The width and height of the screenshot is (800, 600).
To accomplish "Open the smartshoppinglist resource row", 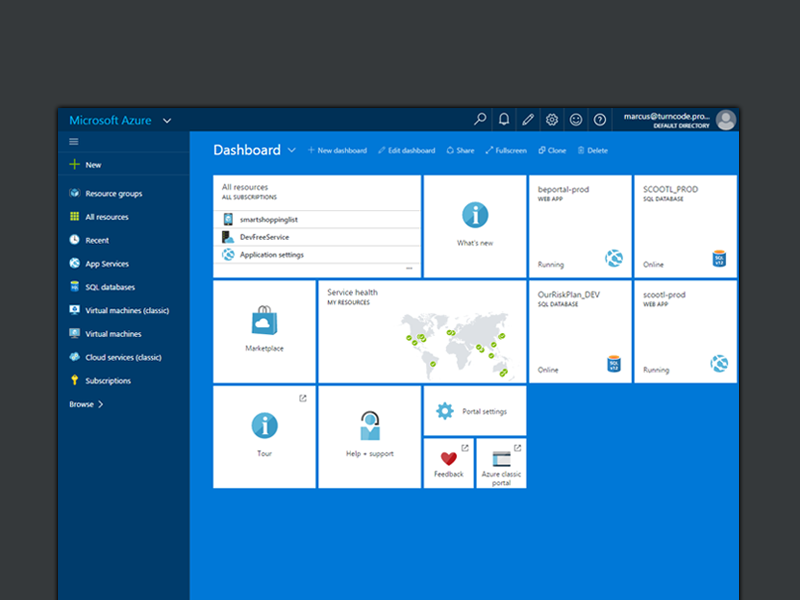I will 317,219.
